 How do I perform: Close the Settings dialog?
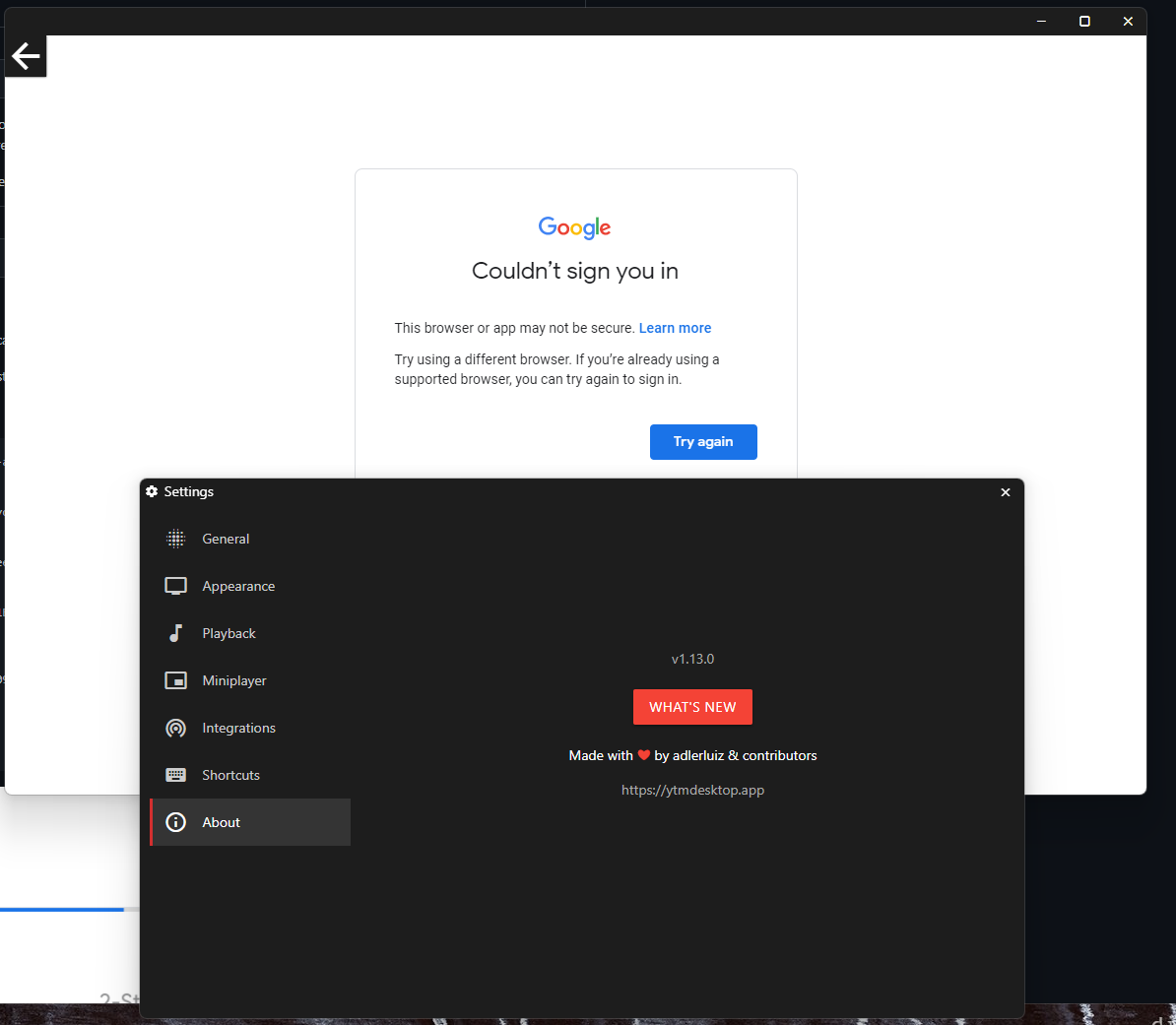pos(1005,492)
